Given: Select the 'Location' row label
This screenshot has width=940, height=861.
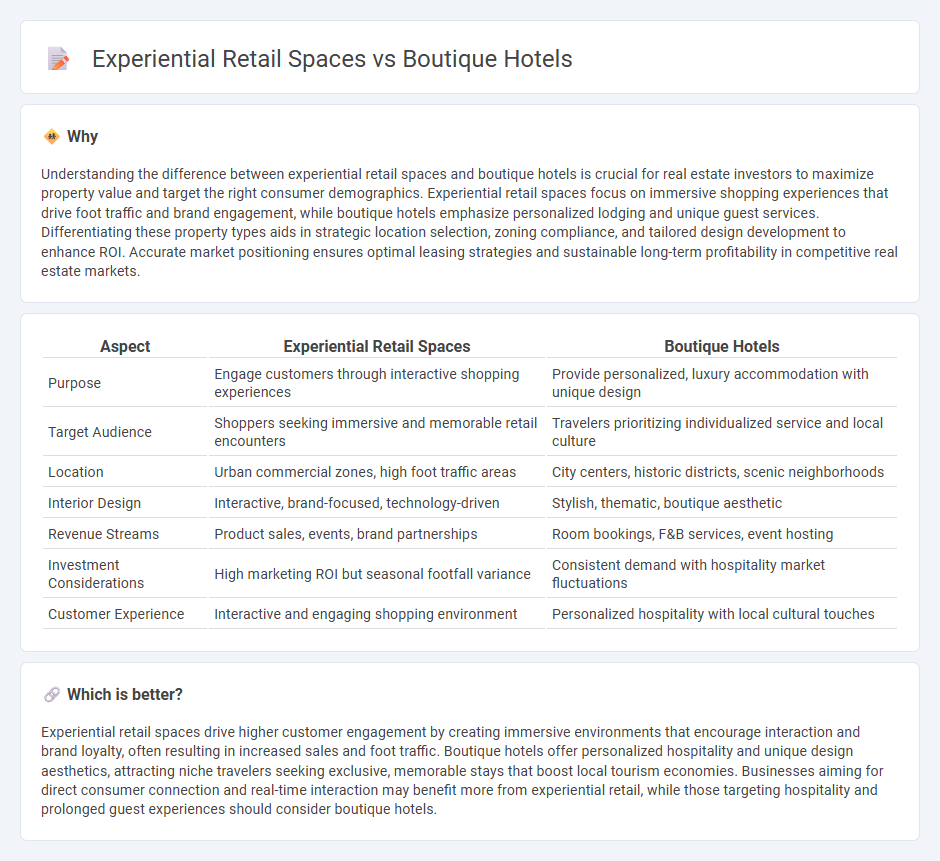Looking at the screenshot, I should 76,472.
